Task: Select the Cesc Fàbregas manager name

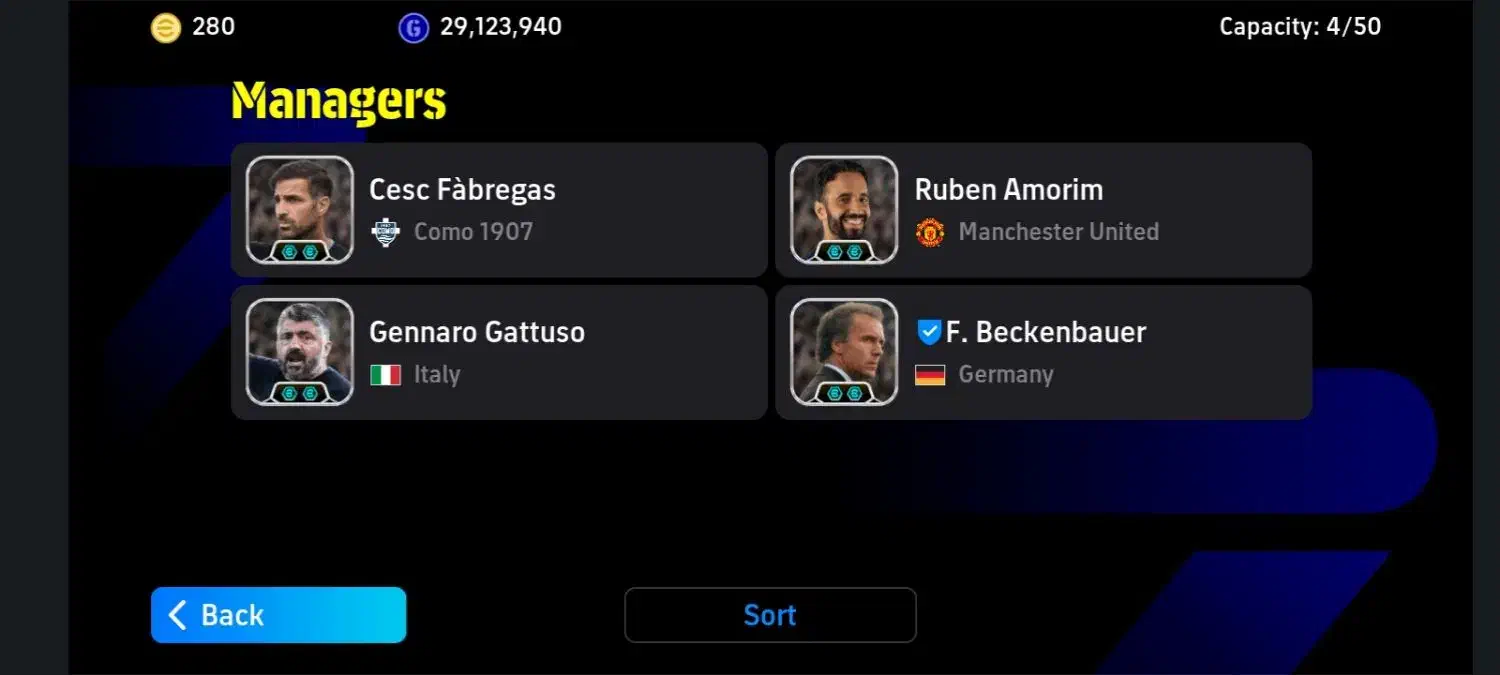Action: click(462, 190)
